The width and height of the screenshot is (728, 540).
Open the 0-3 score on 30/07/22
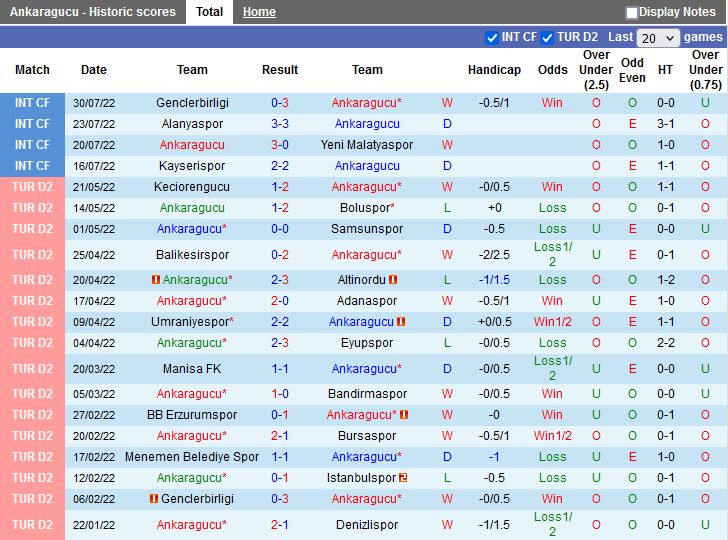(x=280, y=103)
